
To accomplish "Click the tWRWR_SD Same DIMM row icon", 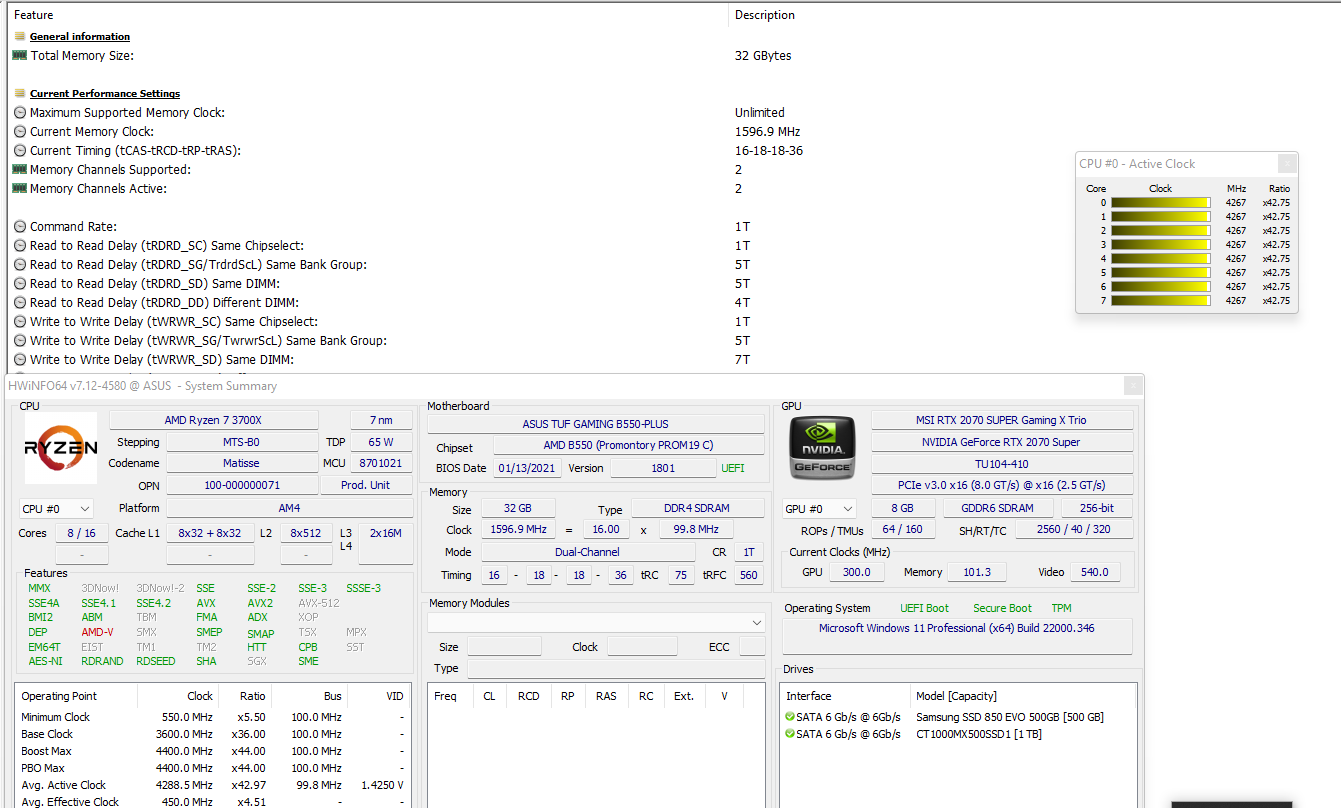I will click(x=19, y=360).
